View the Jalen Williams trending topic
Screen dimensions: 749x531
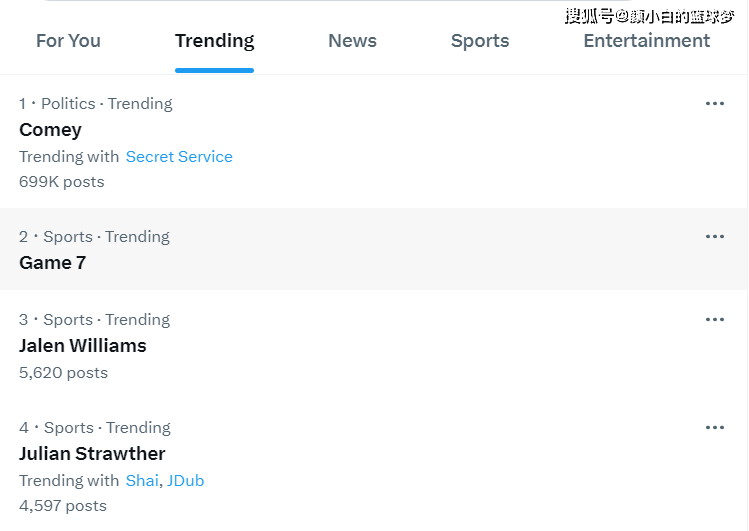click(x=83, y=346)
